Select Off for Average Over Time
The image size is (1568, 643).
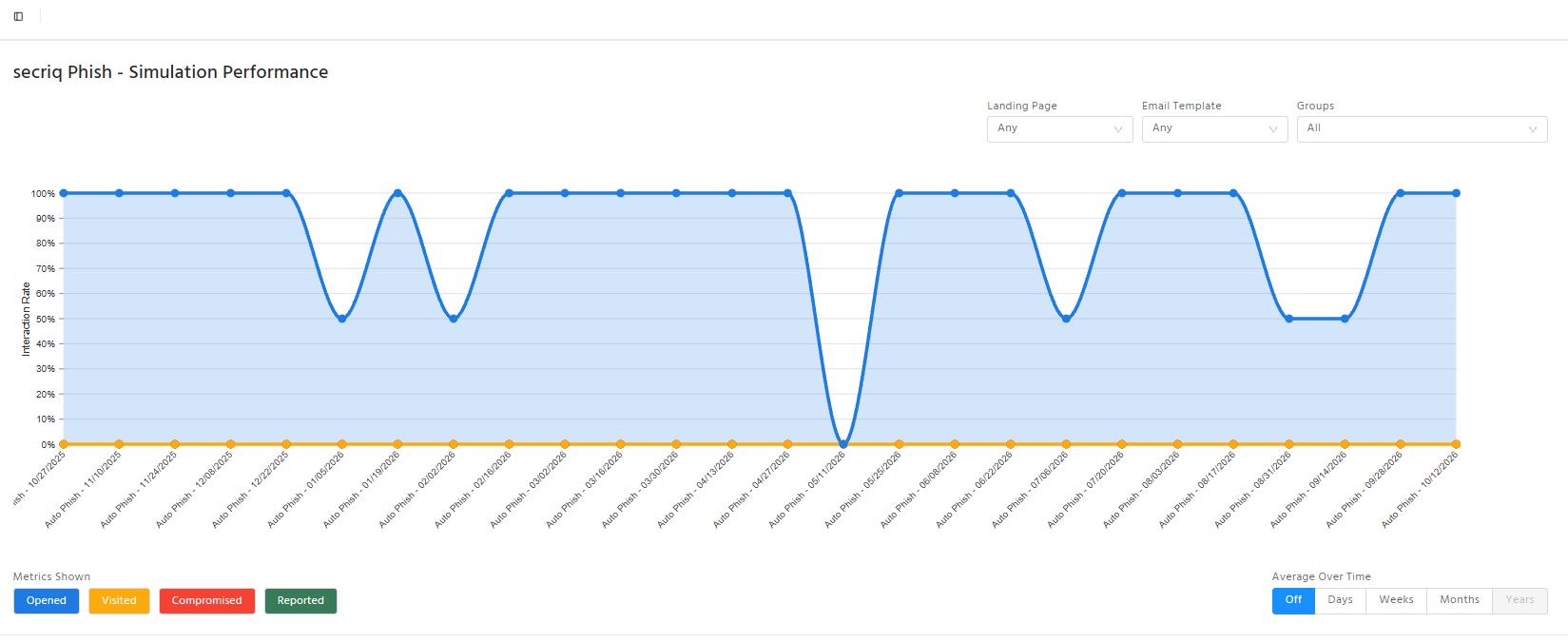click(1293, 600)
